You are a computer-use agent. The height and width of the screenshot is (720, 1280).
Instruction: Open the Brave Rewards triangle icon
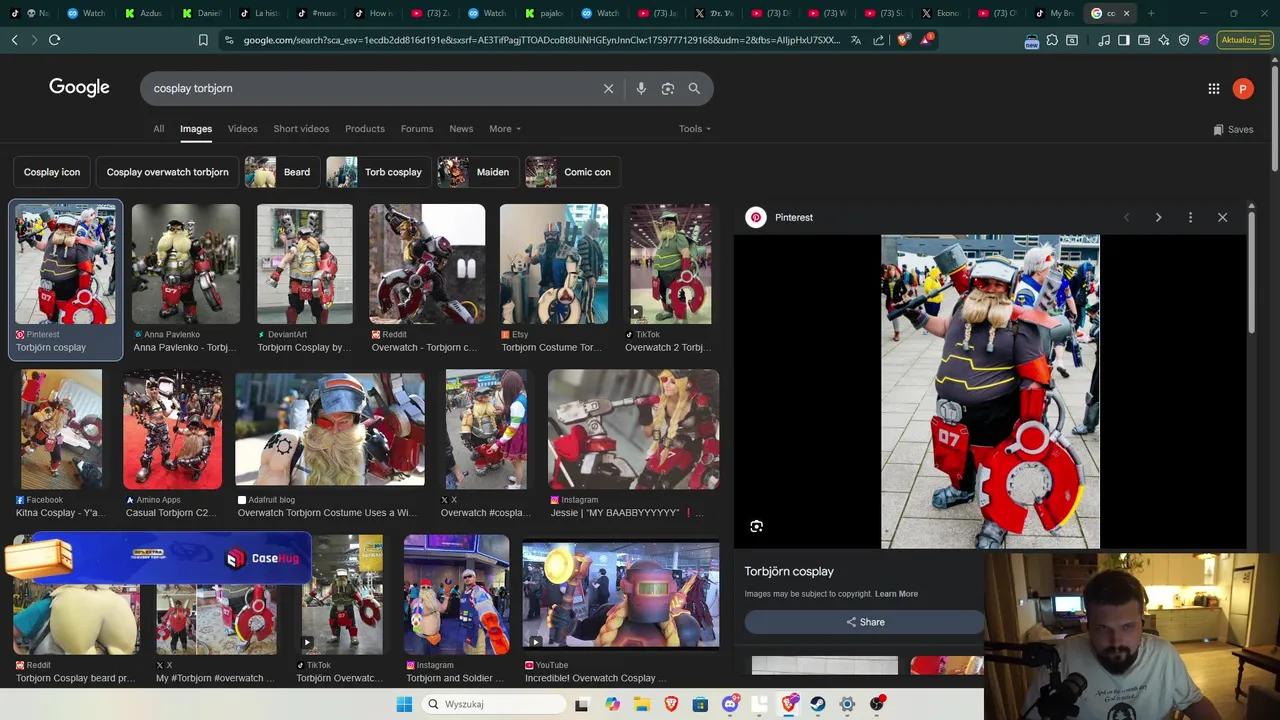(x=926, y=40)
